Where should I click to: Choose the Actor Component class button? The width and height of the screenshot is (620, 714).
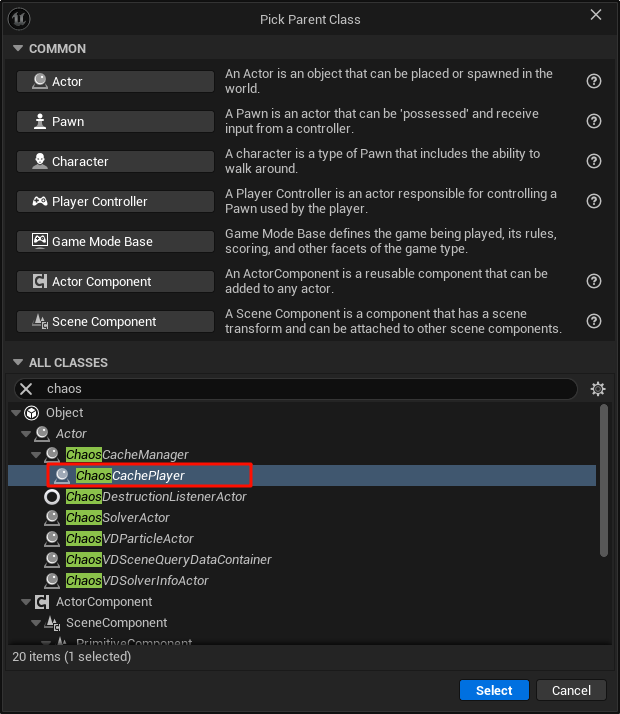(x=115, y=281)
